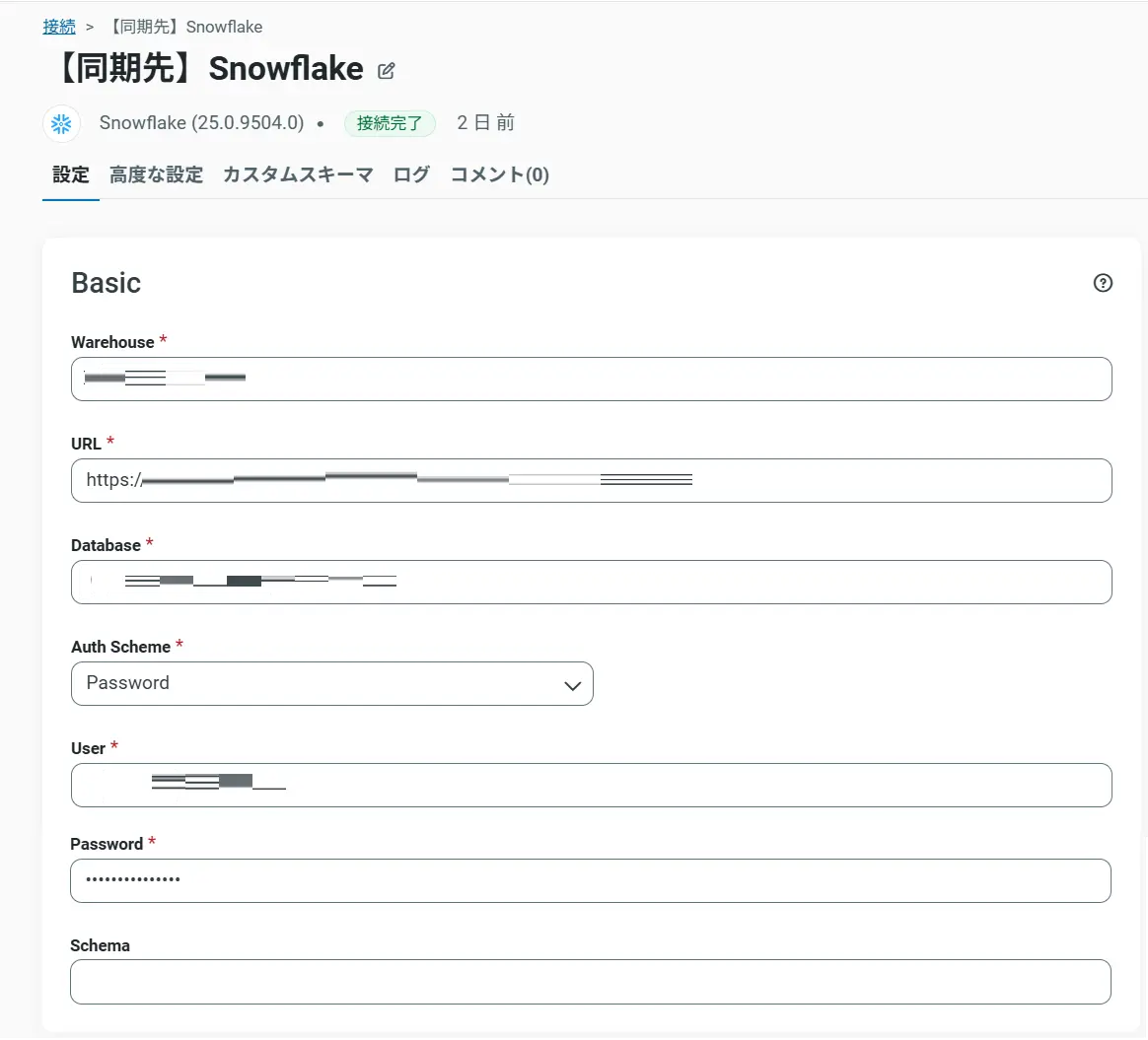Click the Snowflake logo icon

pos(61,124)
